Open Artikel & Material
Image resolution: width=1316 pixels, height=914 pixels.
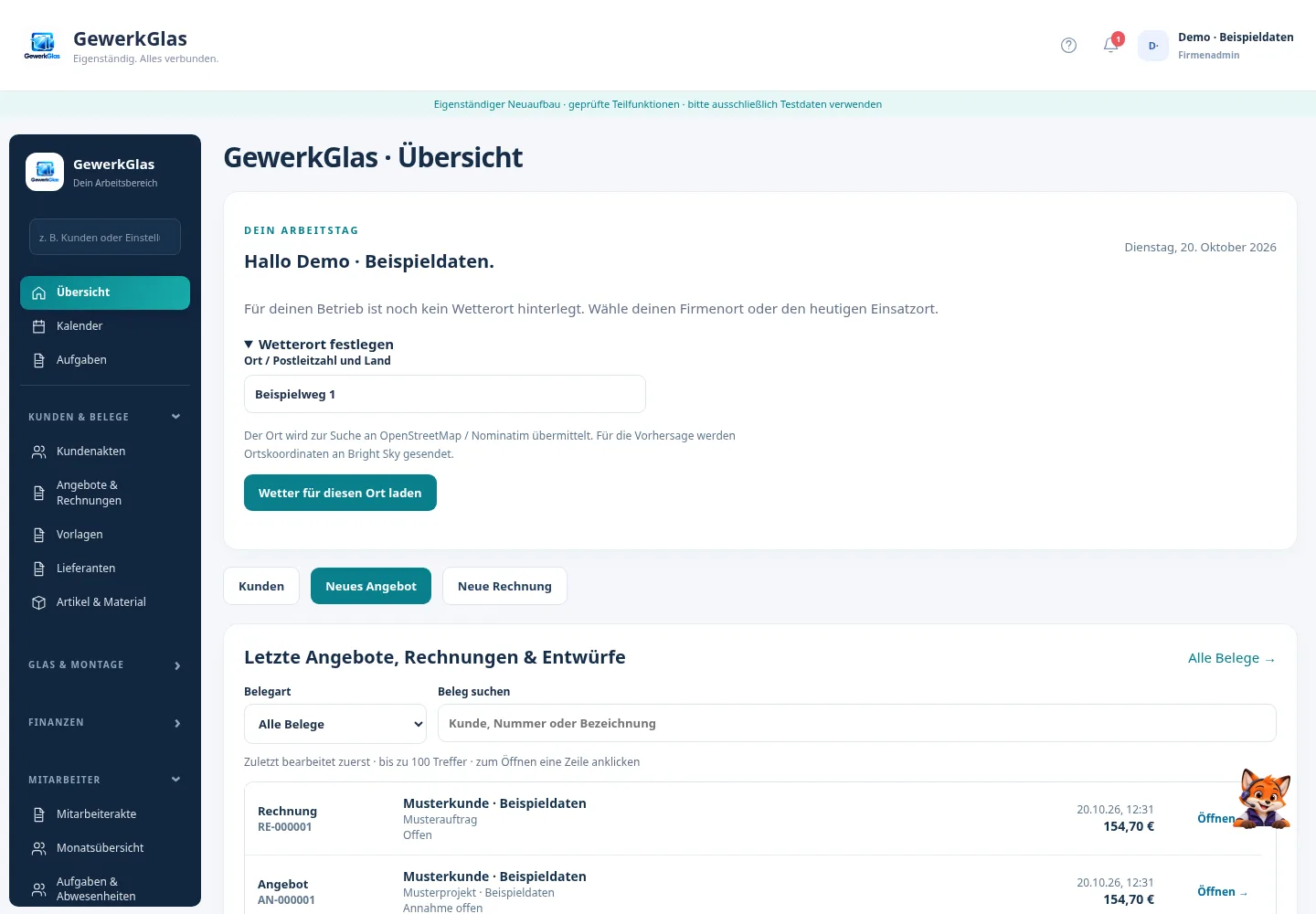[105, 602]
